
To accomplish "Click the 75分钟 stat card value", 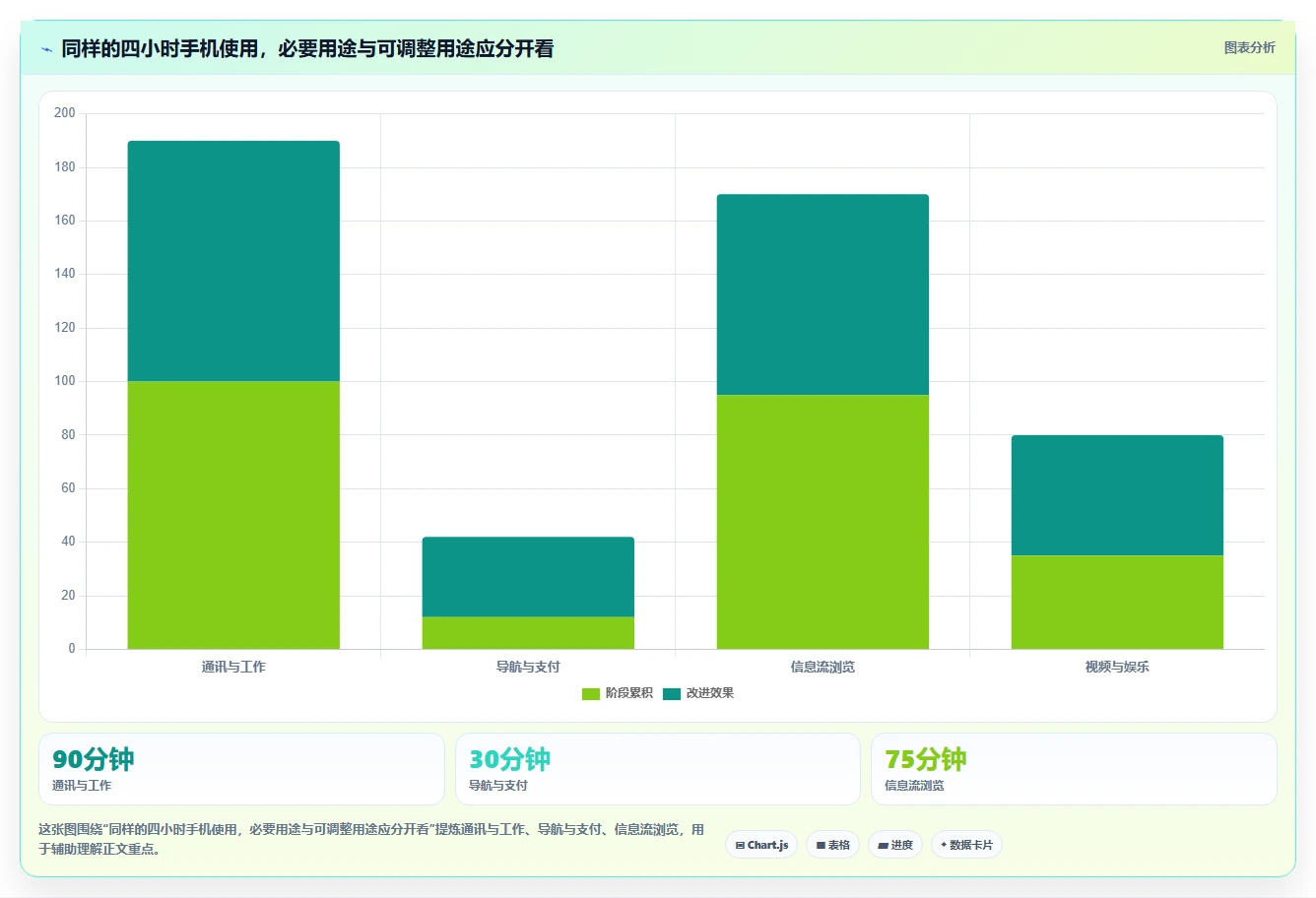I will click(x=926, y=759).
